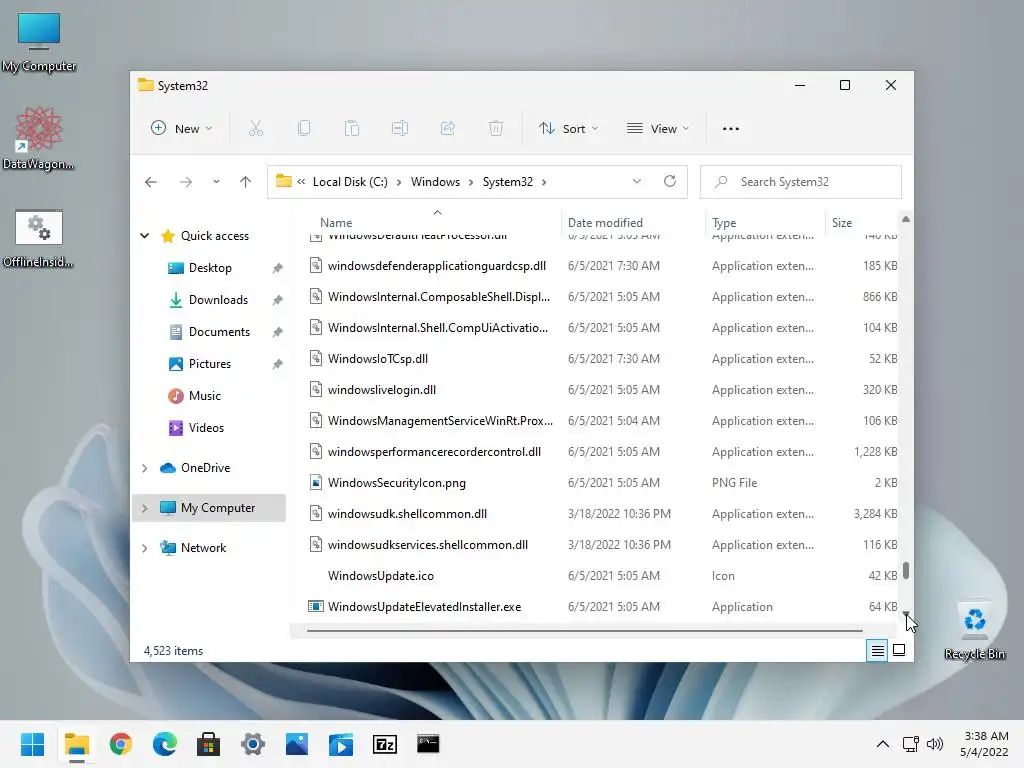Click the Cut scissors icon in toolbar
The height and width of the screenshot is (768, 1024).
click(255, 129)
